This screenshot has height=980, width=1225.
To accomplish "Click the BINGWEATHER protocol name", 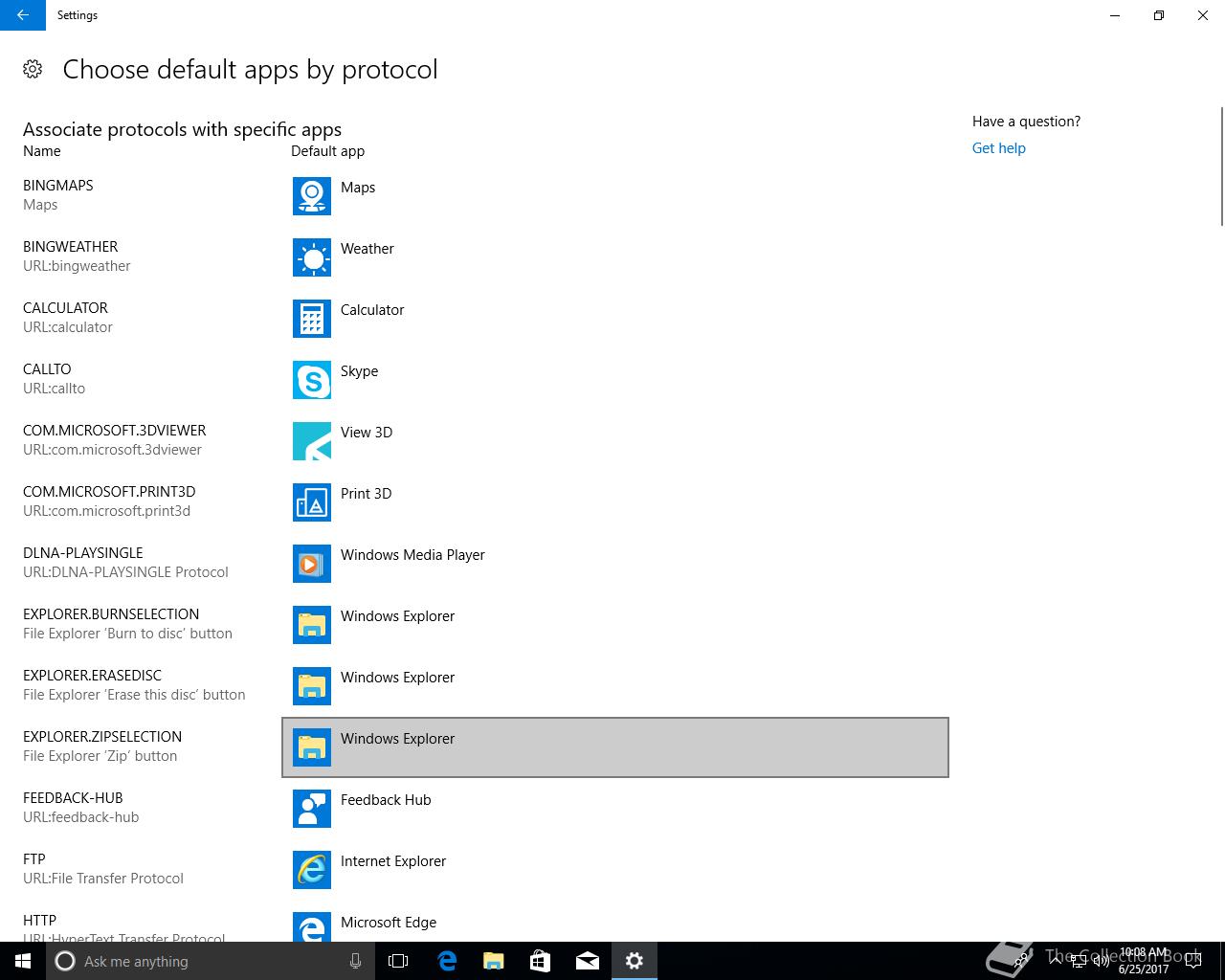I will pos(71,247).
